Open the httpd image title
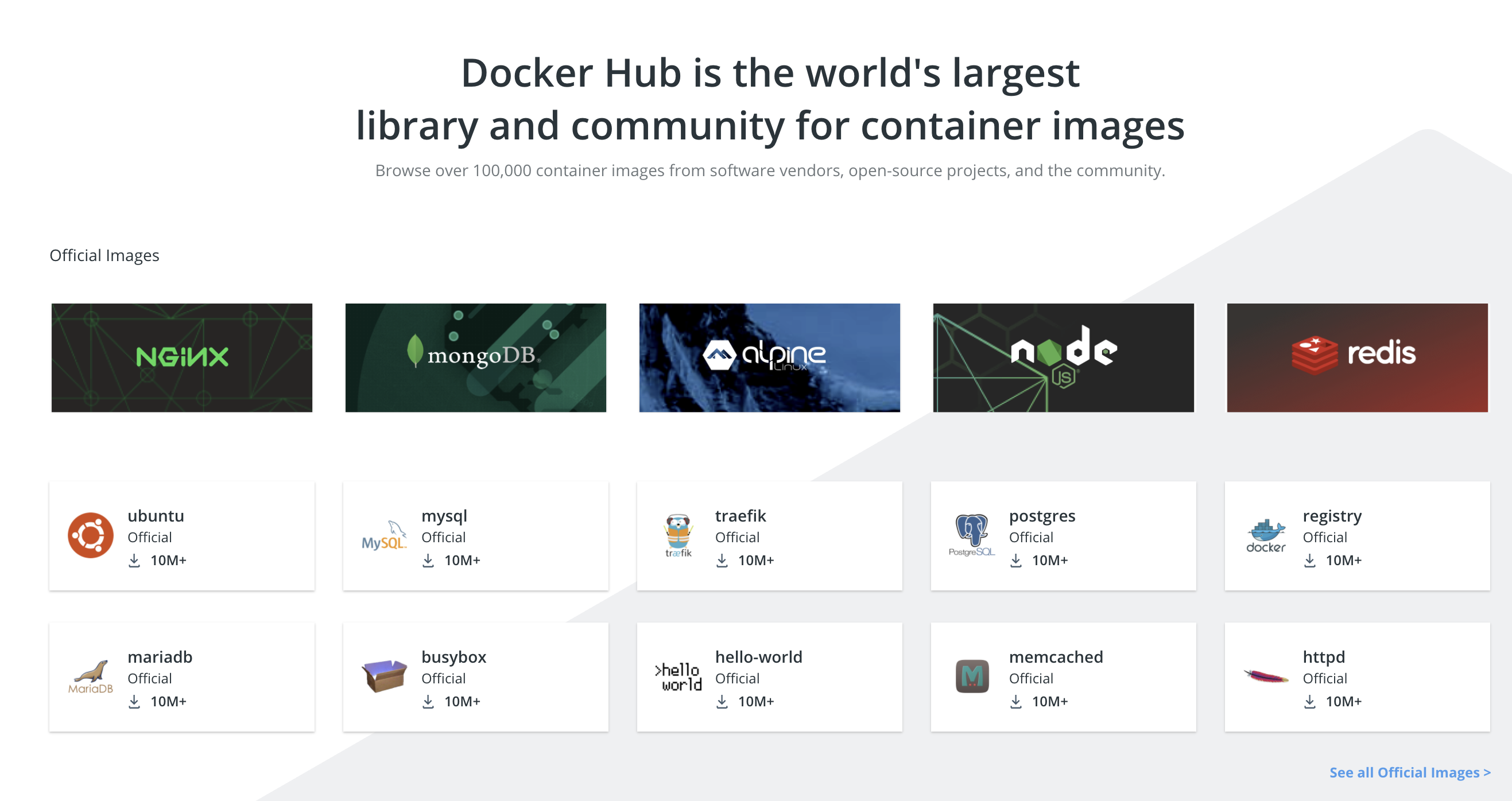 point(1324,658)
